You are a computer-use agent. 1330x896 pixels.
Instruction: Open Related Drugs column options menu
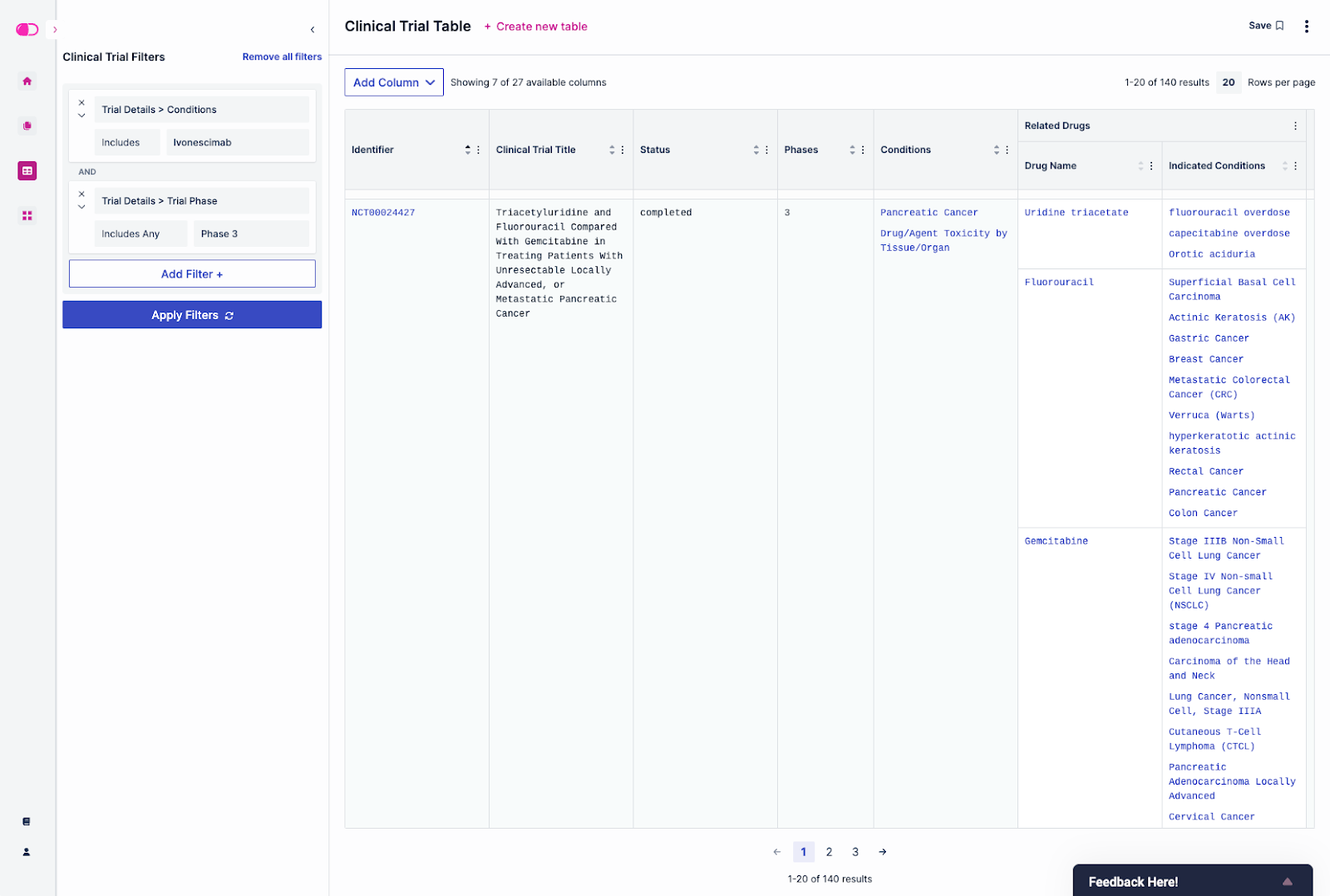coord(1295,126)
